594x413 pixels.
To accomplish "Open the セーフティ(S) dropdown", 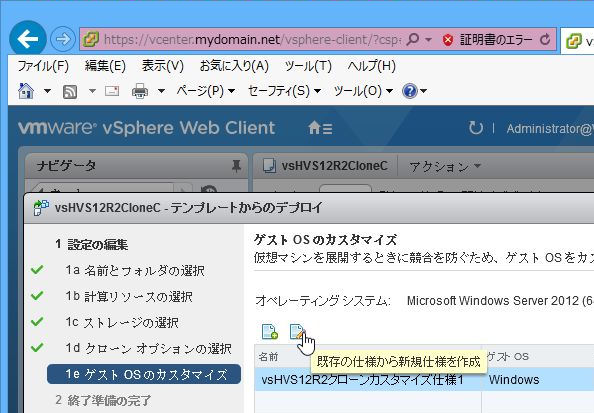I will (284, 91).
